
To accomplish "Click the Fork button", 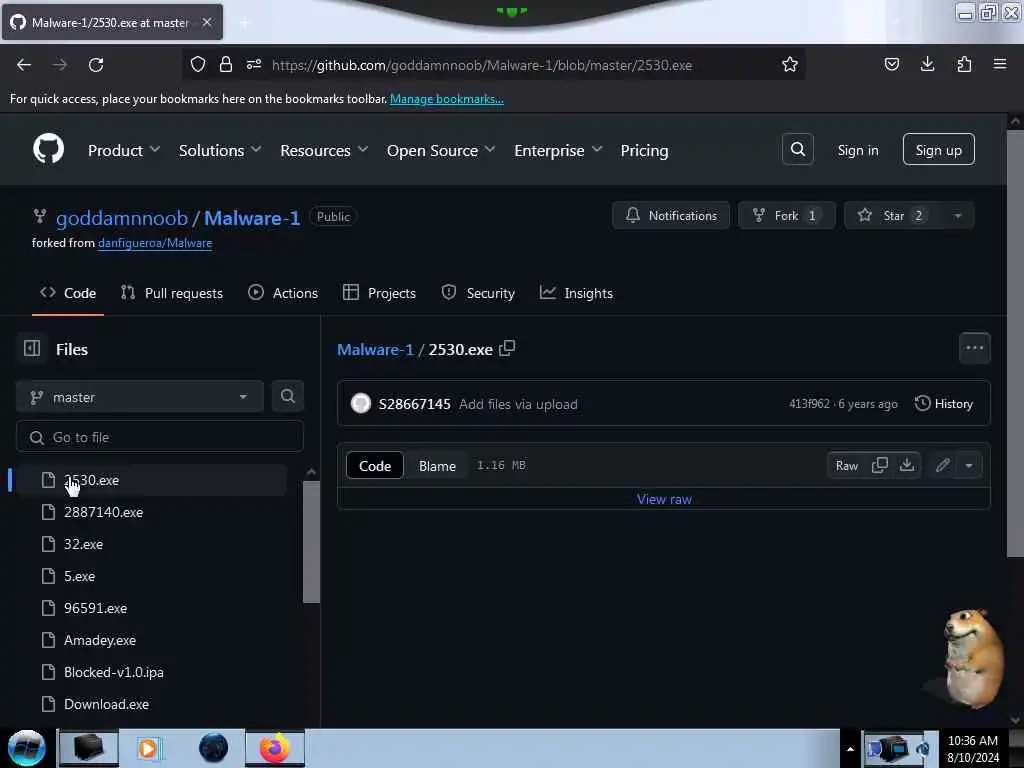I will click(x=786, y=216).
